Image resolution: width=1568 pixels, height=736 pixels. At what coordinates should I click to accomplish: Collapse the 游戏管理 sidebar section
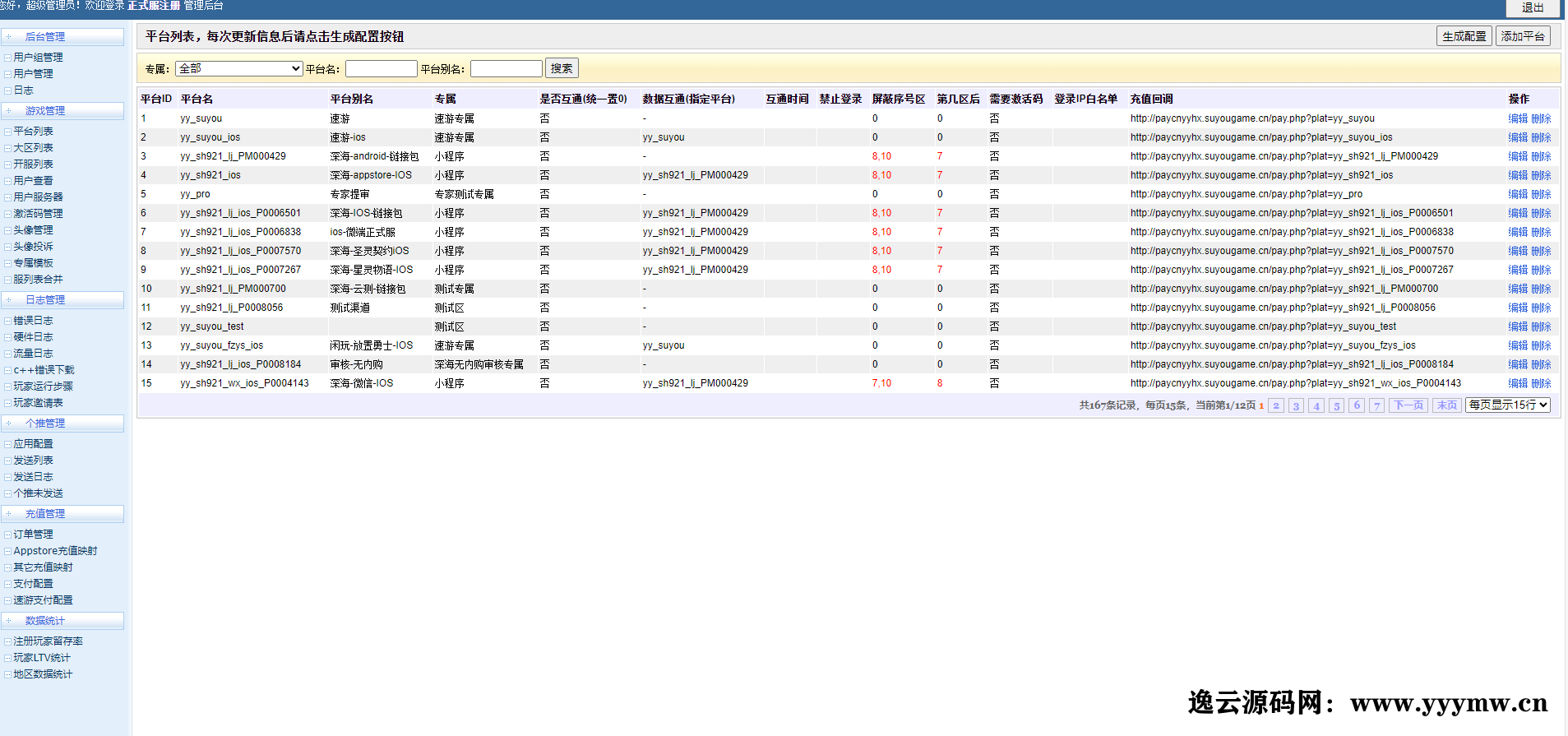[x=62, y=111]
